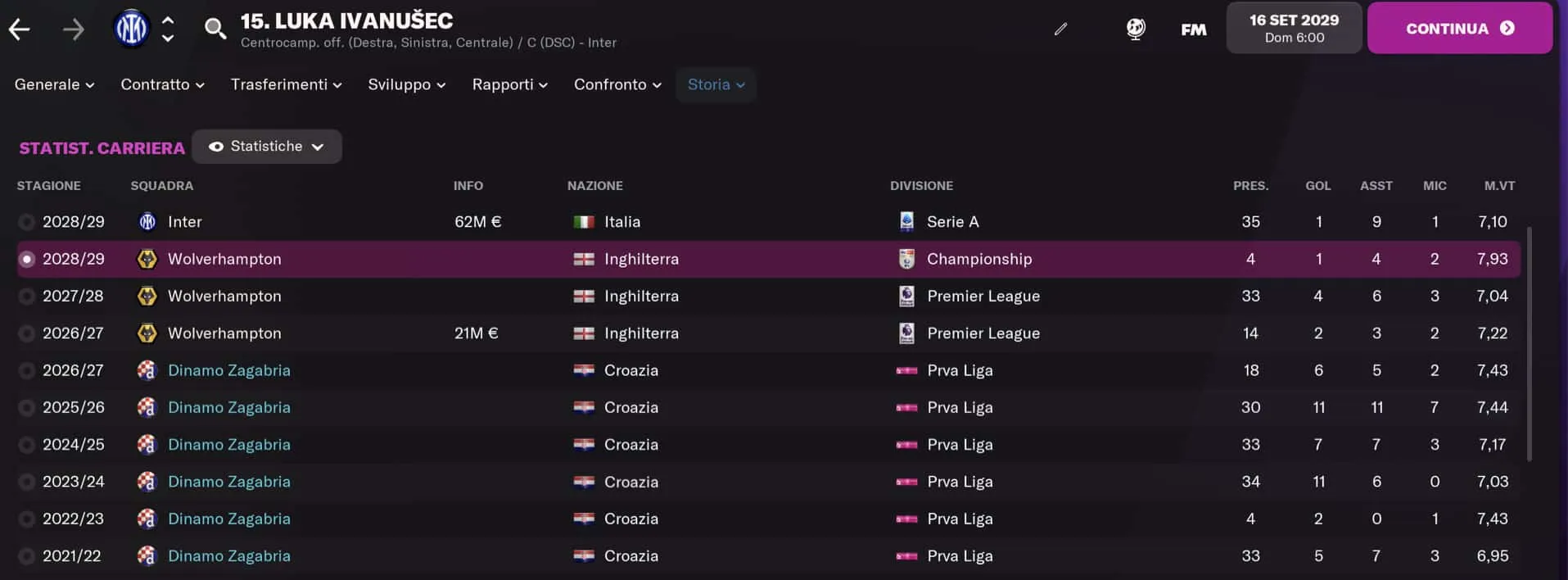This screenshot has width=1568, height=580.
Task: Open the Storia tab
Action: (x=716, y=84)
